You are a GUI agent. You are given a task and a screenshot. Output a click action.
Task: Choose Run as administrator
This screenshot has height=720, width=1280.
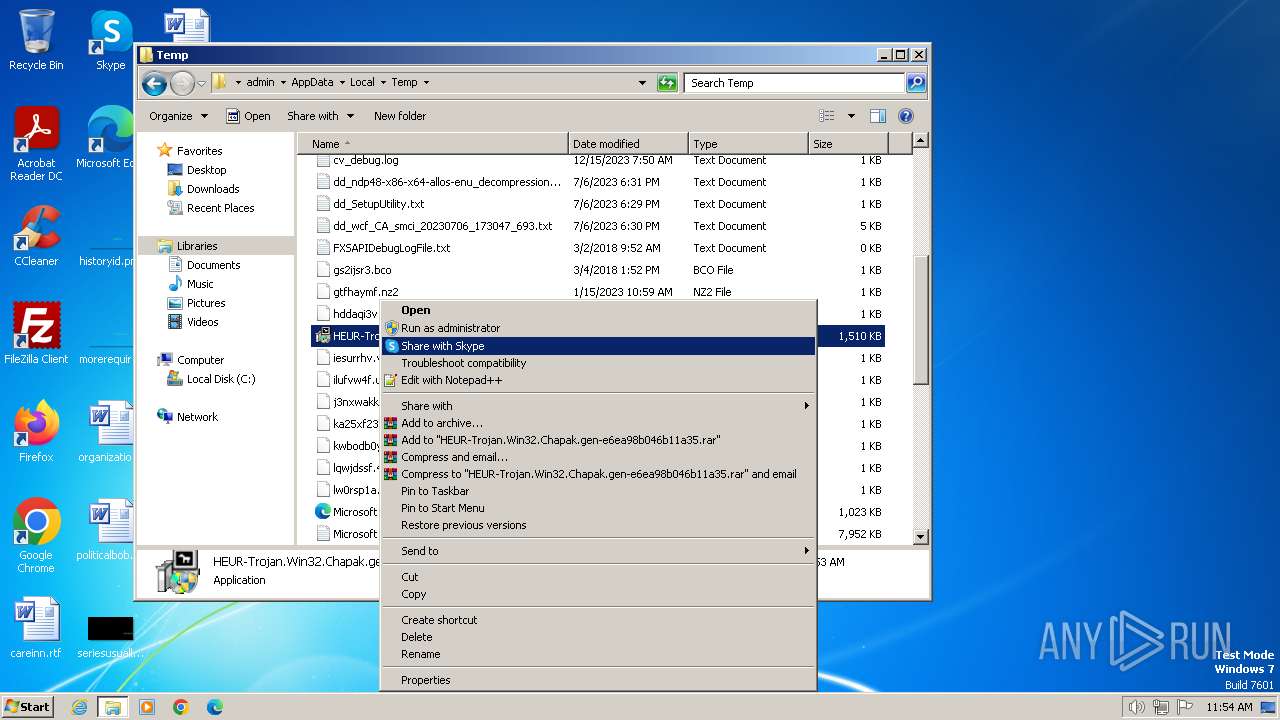[x=599, y=328]
